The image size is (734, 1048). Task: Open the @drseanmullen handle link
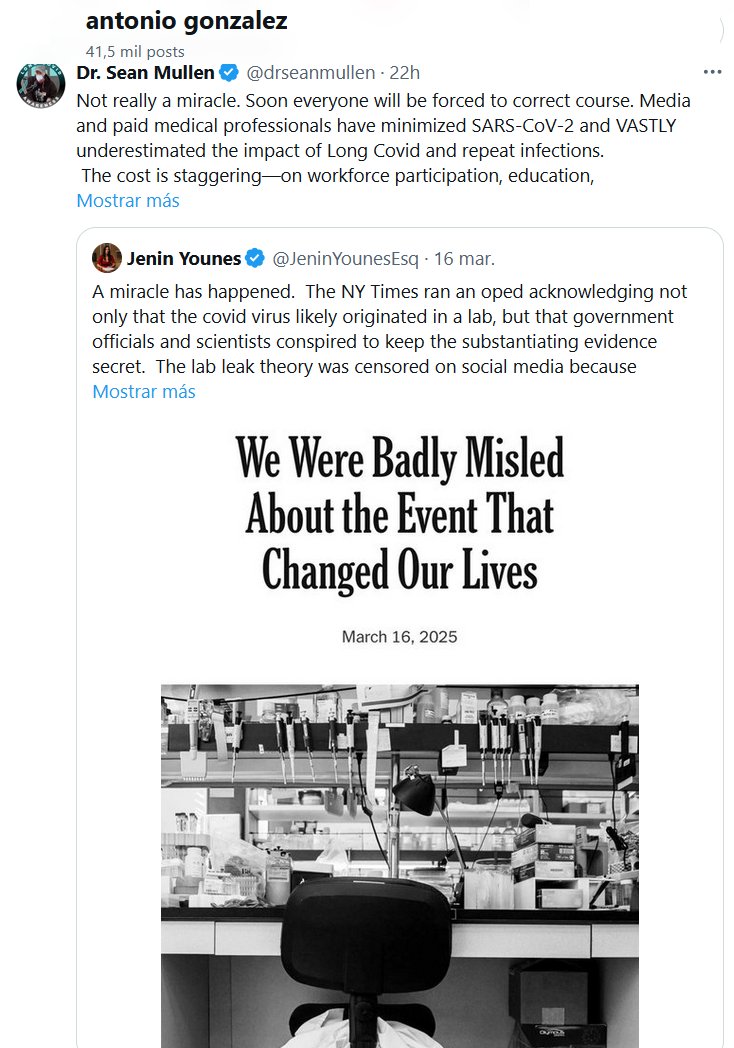coord(311,72)
